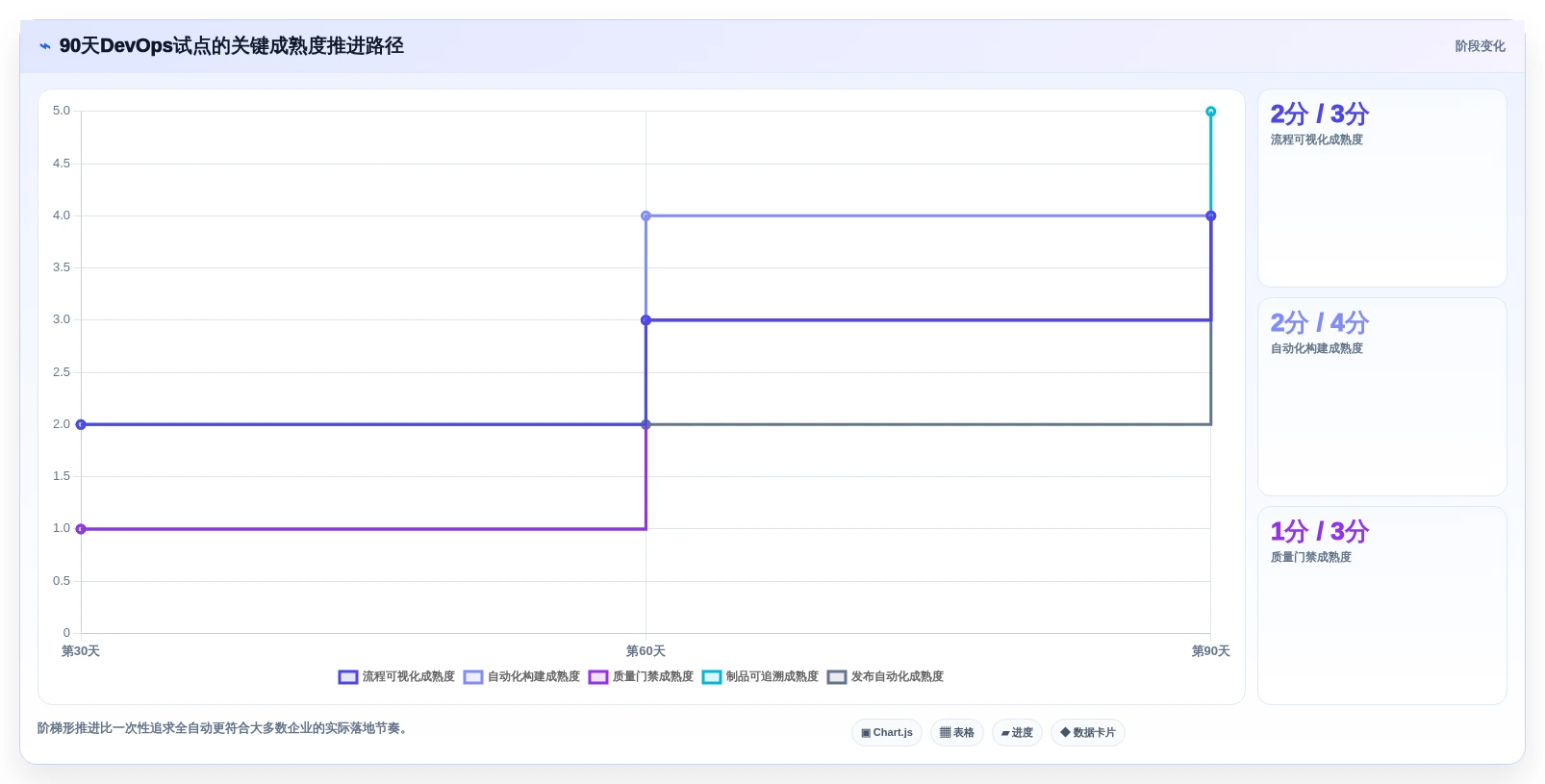This screenshot has width=1545, height=784.
Task: Click the purple data point at 1.0 on 第30天
Action: tap(81, 529)
